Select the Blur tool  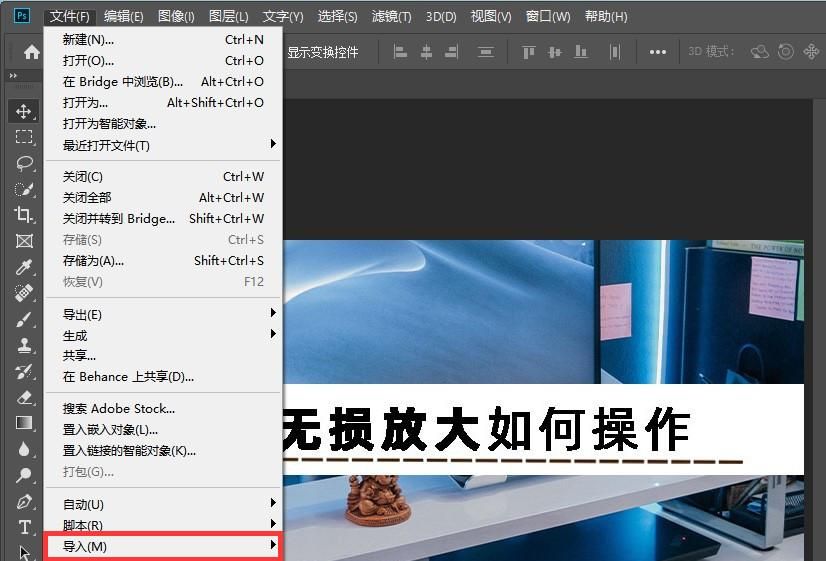[x=24, y=449]
